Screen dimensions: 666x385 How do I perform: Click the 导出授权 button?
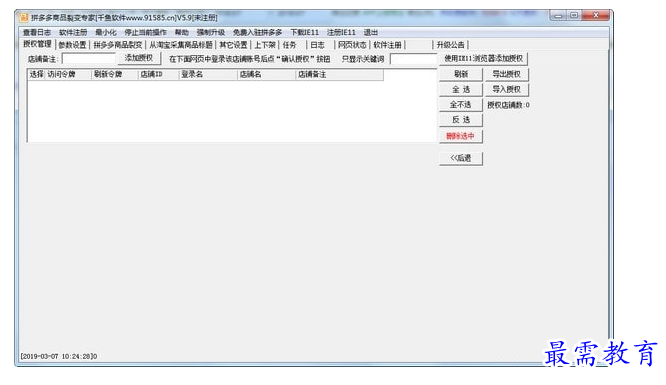(506, 74)
